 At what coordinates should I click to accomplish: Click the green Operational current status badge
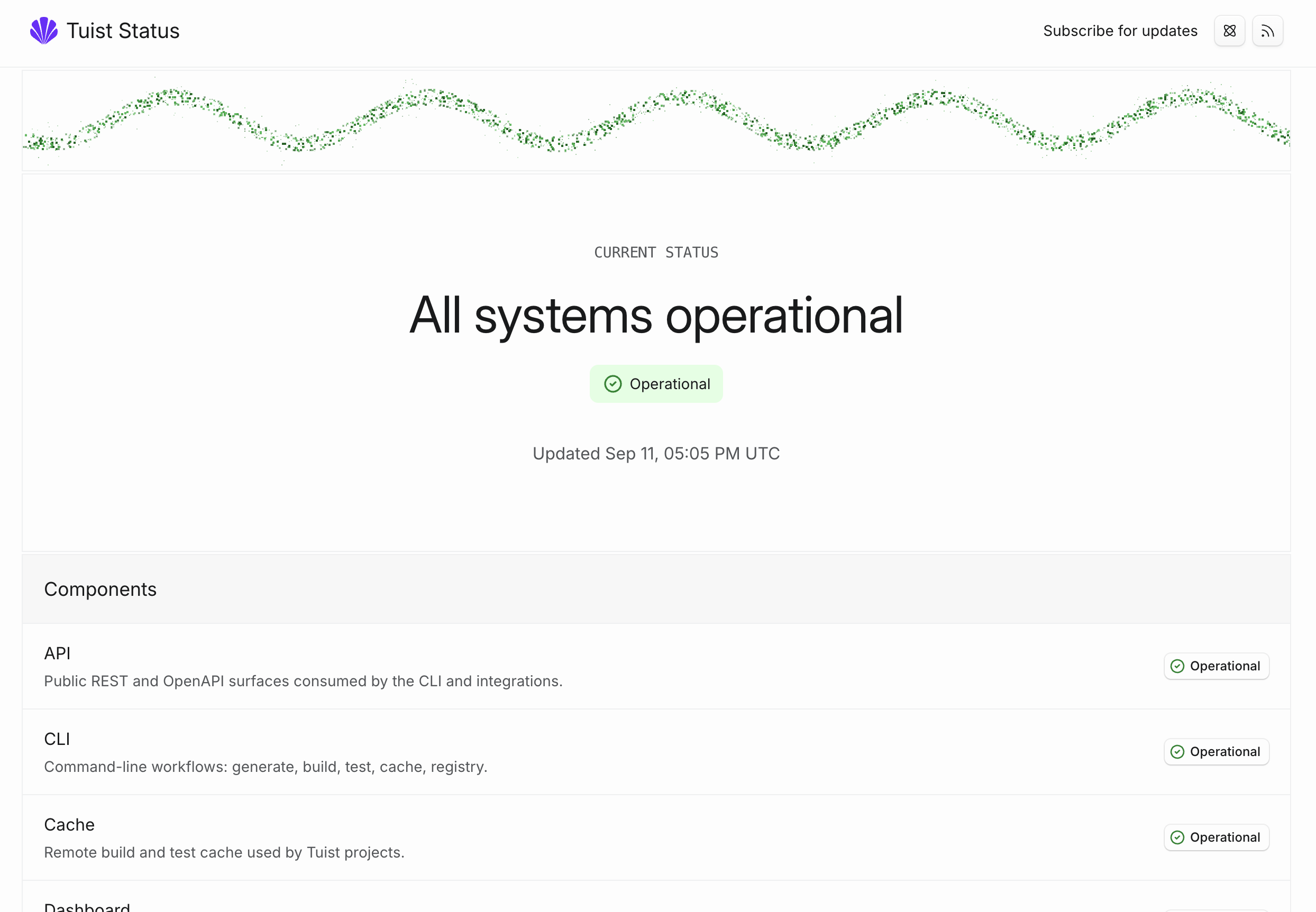[x=656, y=384]
